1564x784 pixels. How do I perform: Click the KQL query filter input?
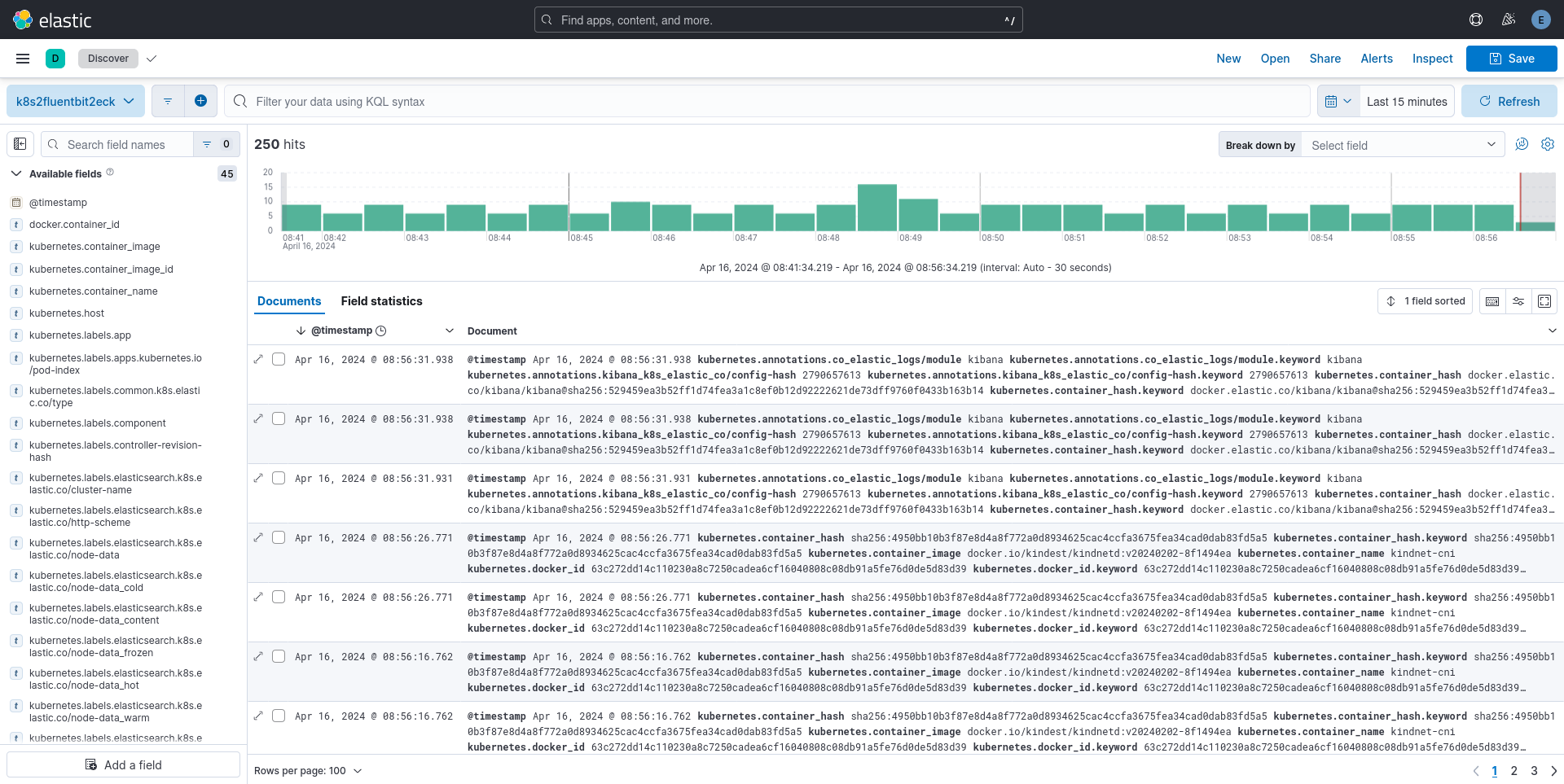[x=767, y=101]
